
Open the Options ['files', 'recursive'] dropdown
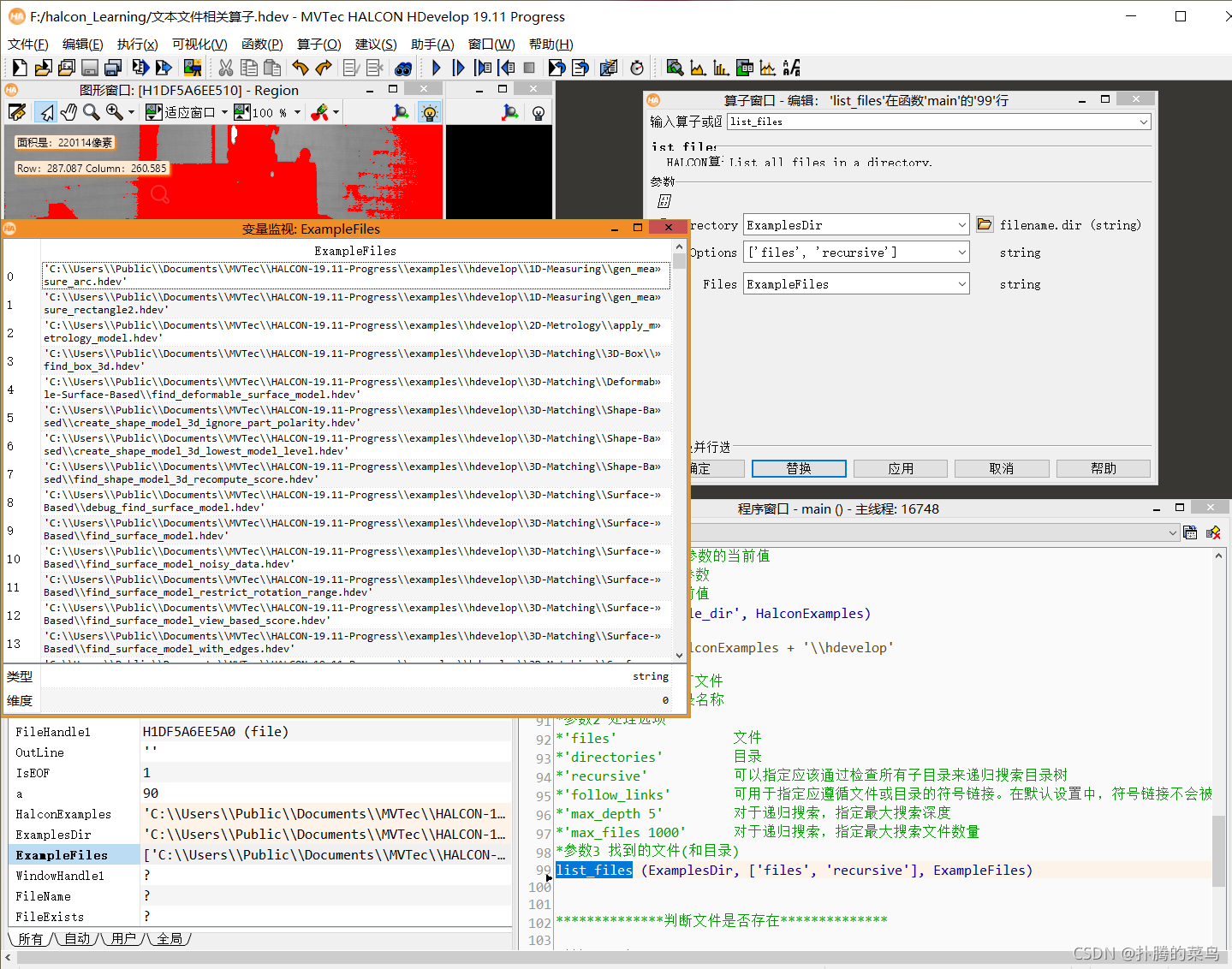tap(961, 252)
